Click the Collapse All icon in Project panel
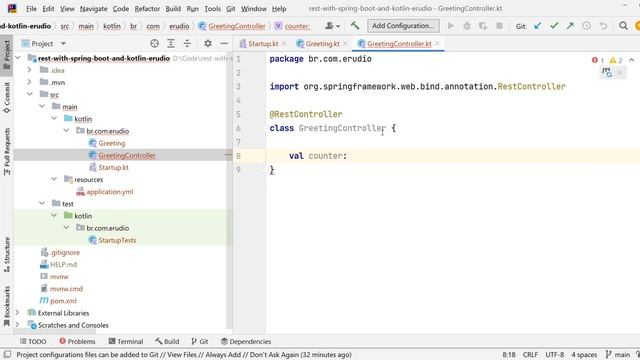Screen dimensions: 640x360 point(187,43)
